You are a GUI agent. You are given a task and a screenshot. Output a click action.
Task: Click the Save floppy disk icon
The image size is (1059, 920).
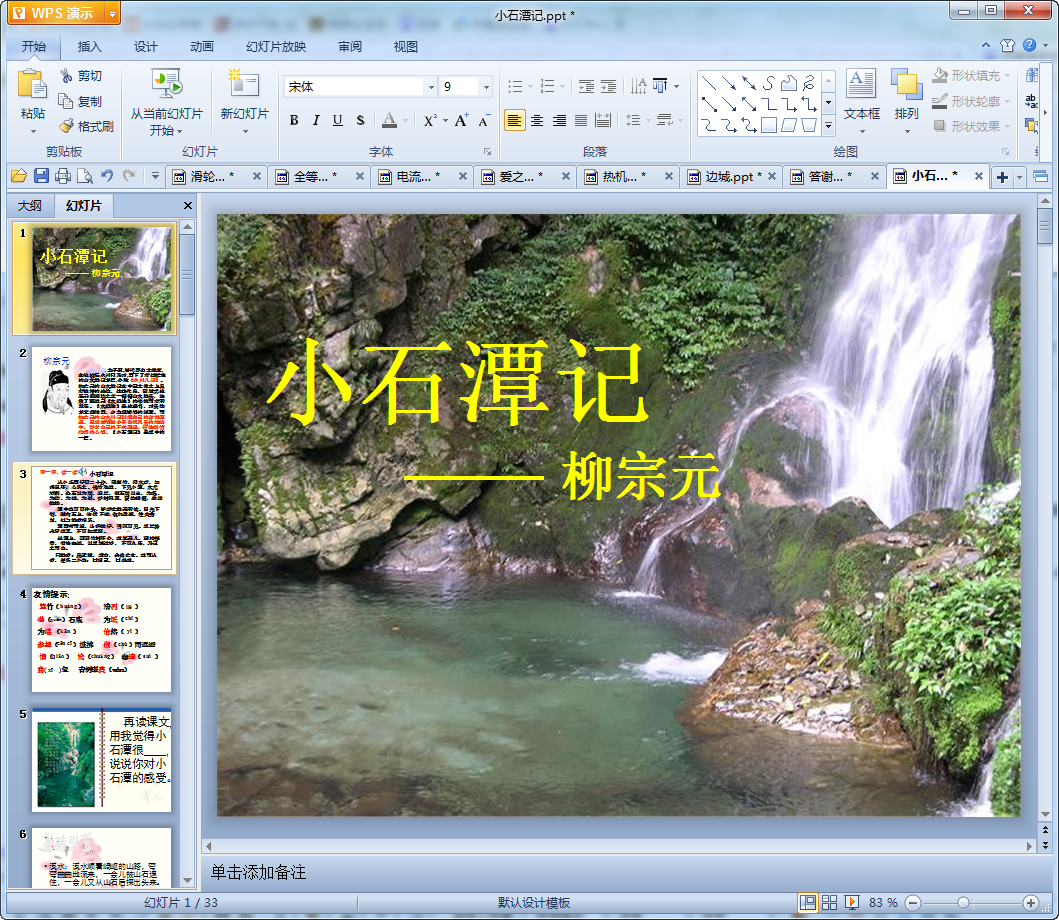pos(41,176)
